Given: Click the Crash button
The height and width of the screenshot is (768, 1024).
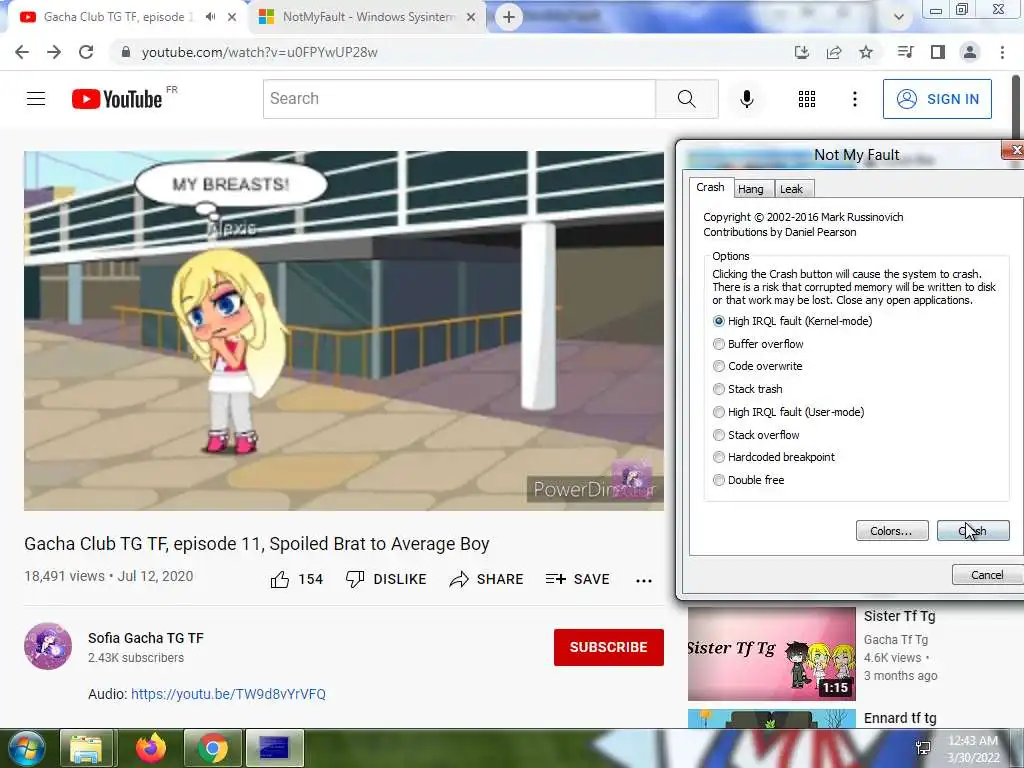Looking at the screenshot, I should click(x=973, y=531).
